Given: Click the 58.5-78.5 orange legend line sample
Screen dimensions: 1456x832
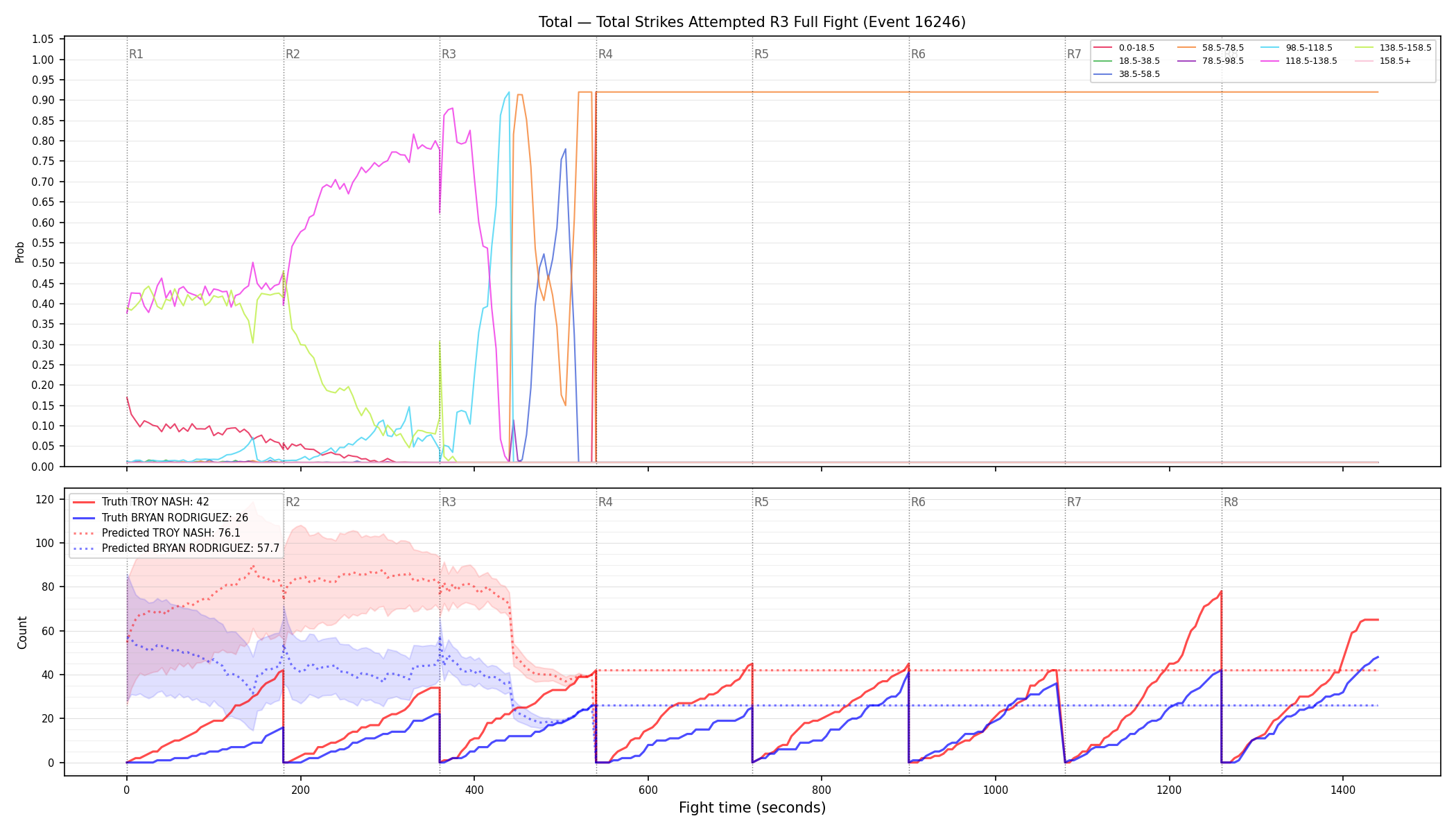Looking at the screenshot, I should 1186,48.
